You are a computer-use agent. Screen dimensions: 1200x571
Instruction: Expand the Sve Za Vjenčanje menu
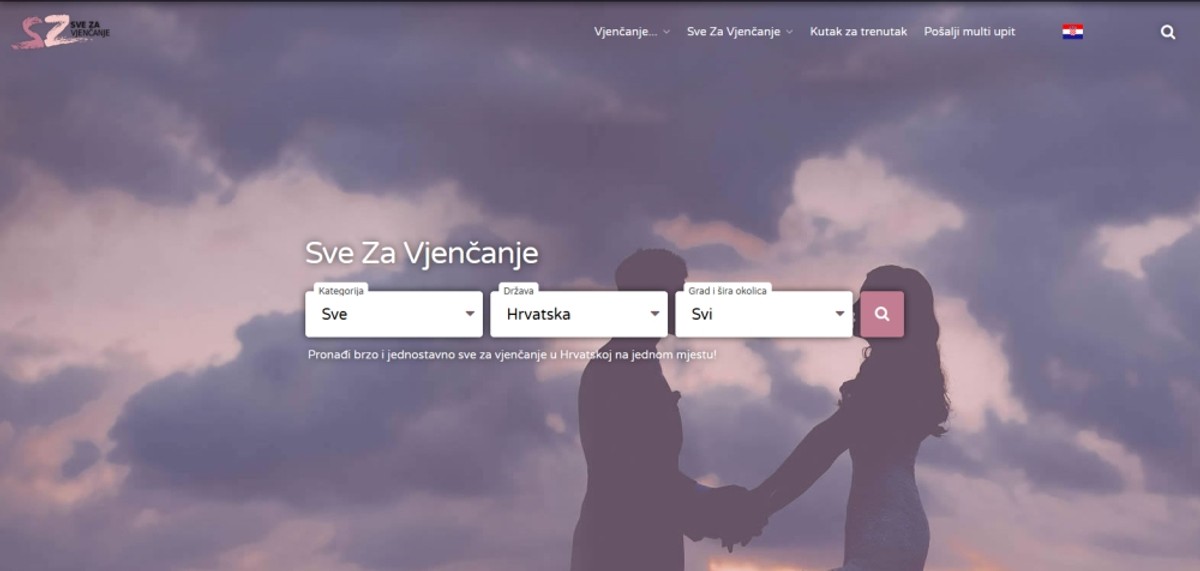[x=740, y=32]
